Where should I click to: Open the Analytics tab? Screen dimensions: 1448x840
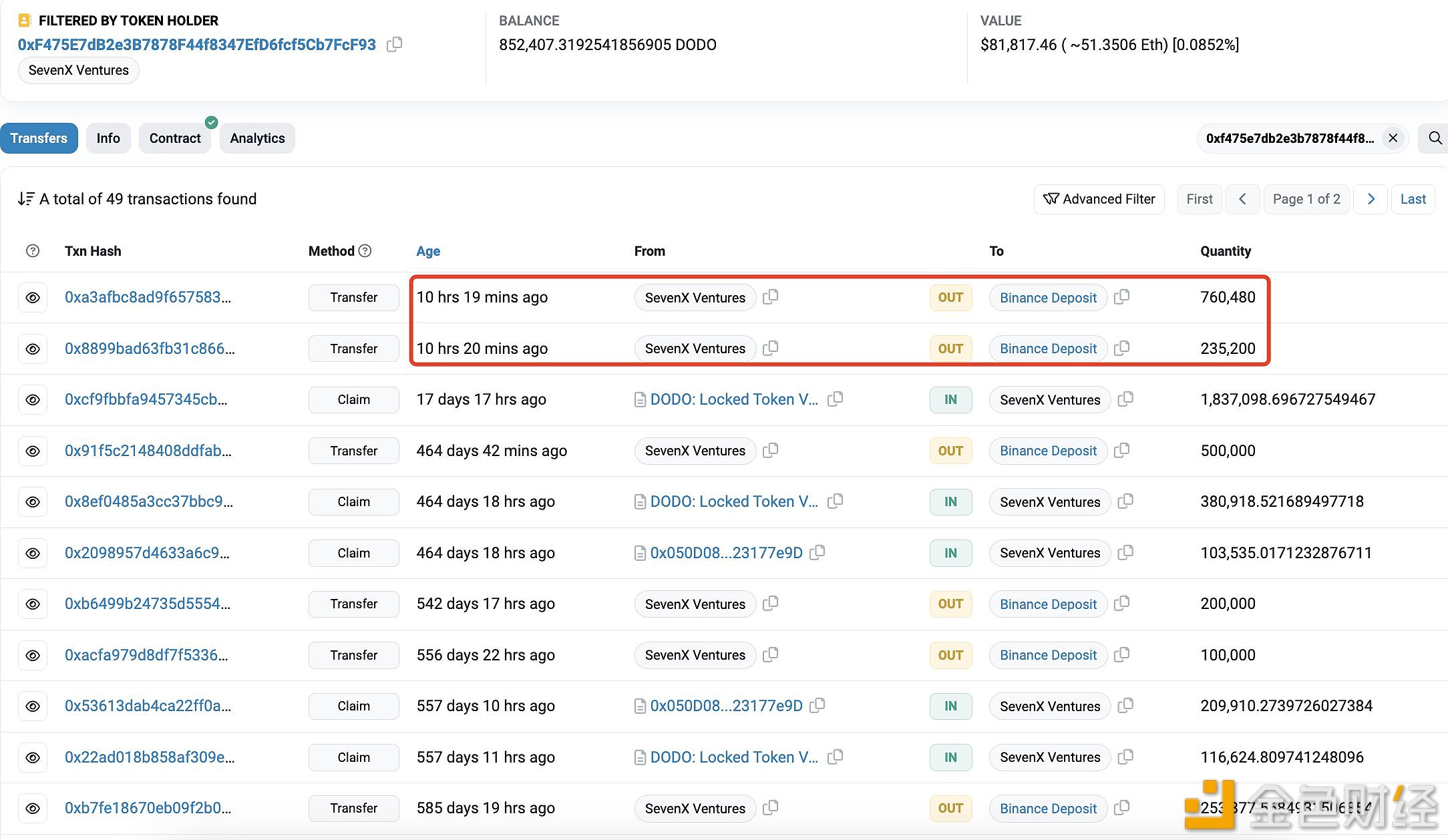pos(257,138)
